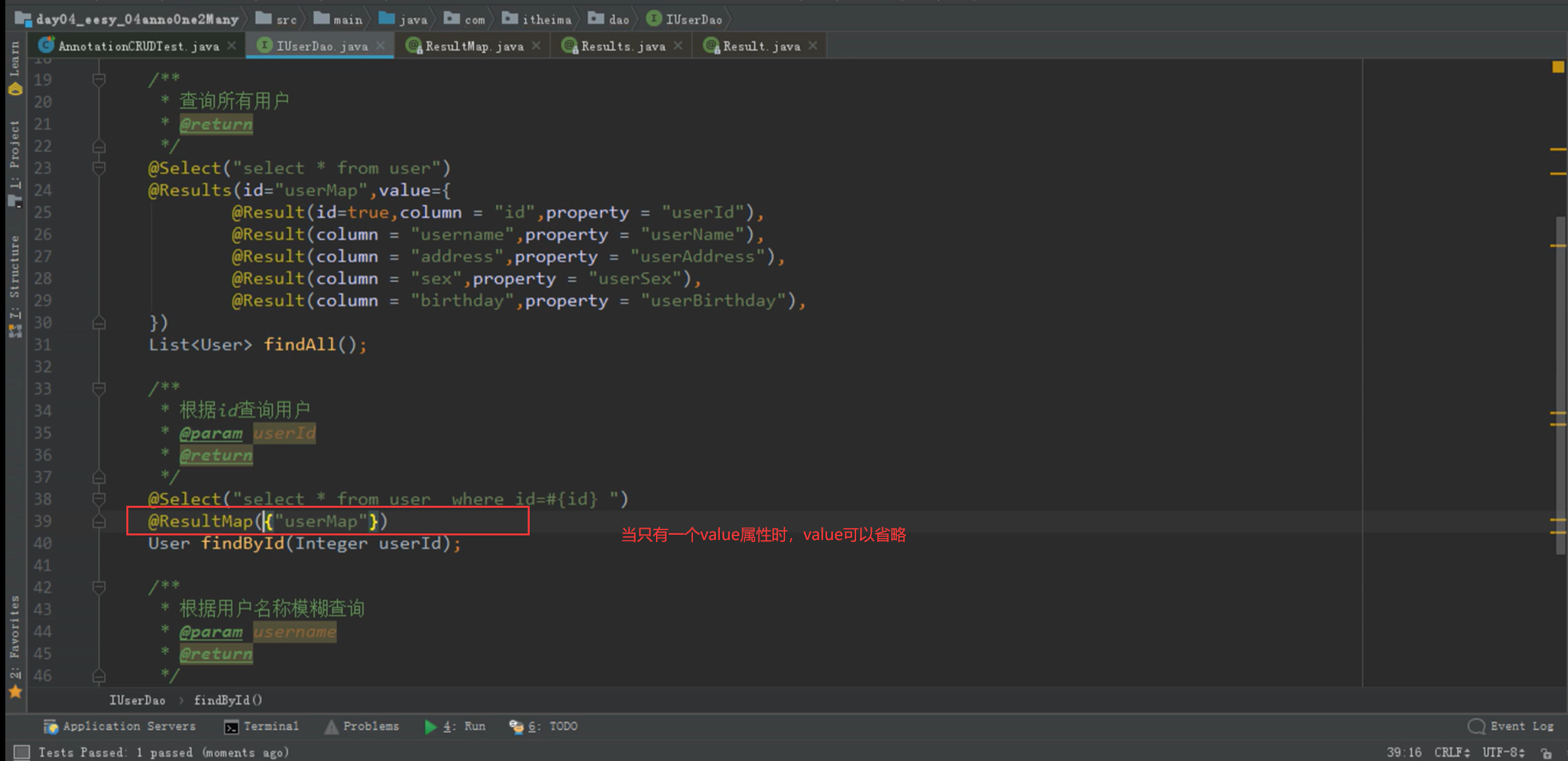Switch to the AnnotationCRUDTest.java tab
Image resolution: width=1568 pixels, height=761 pixels.
pyautogui.click(x=138, y=46)
